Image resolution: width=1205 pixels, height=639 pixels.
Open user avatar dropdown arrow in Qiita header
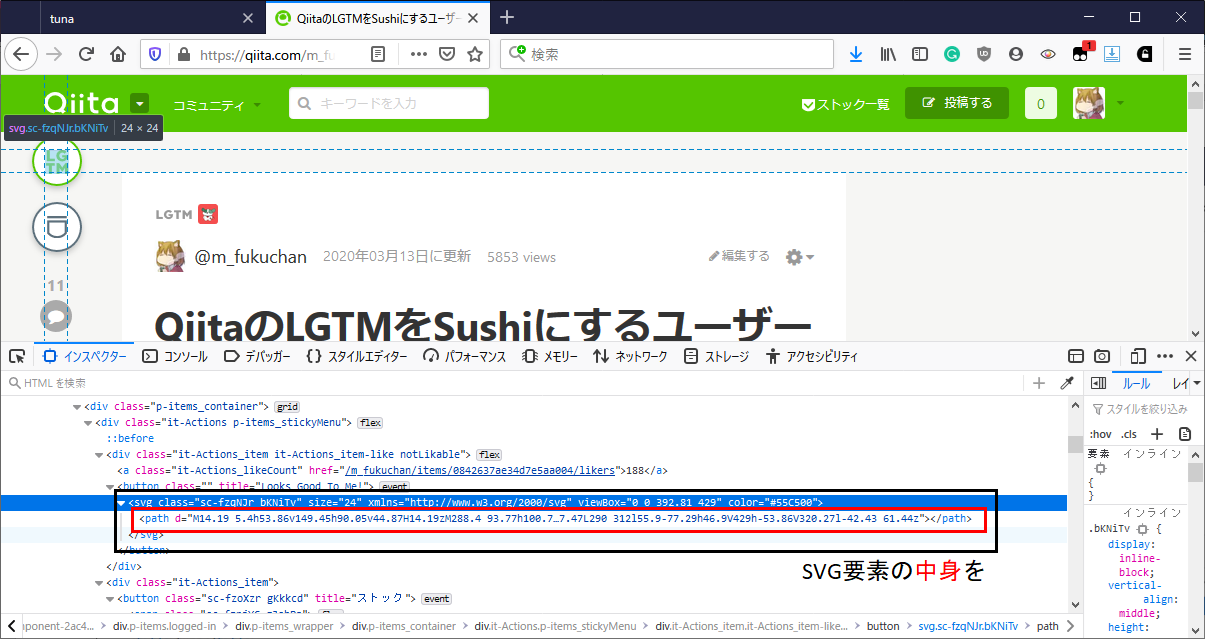tap(1120, 103)
